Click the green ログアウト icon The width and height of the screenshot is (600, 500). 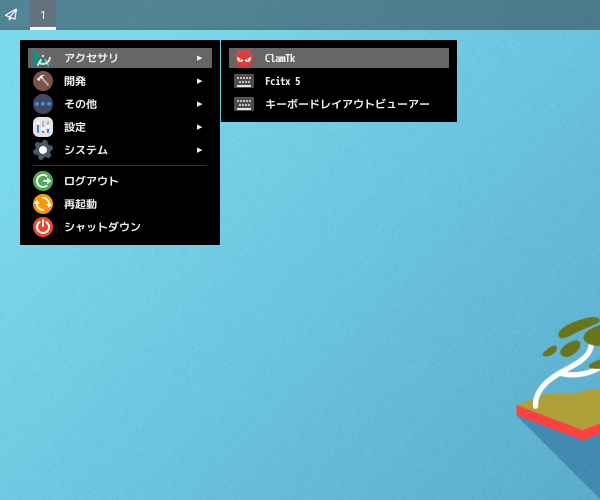click(43, 181)
